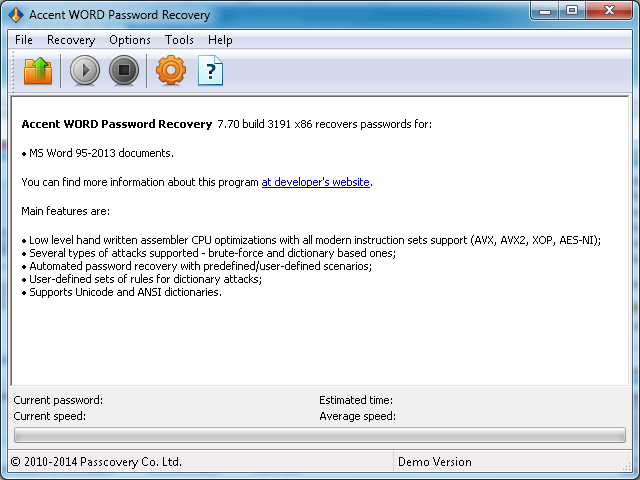
Task: Click the 'User-defined sets of rules' line
Action: 142,279
